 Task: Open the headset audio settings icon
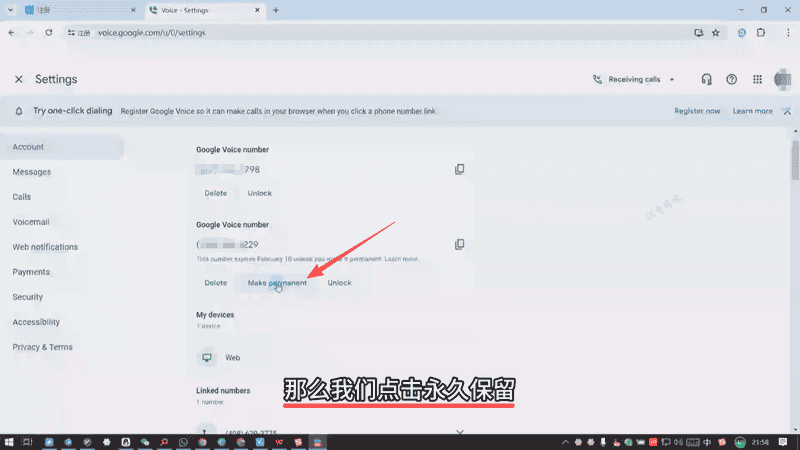(706, 79)
